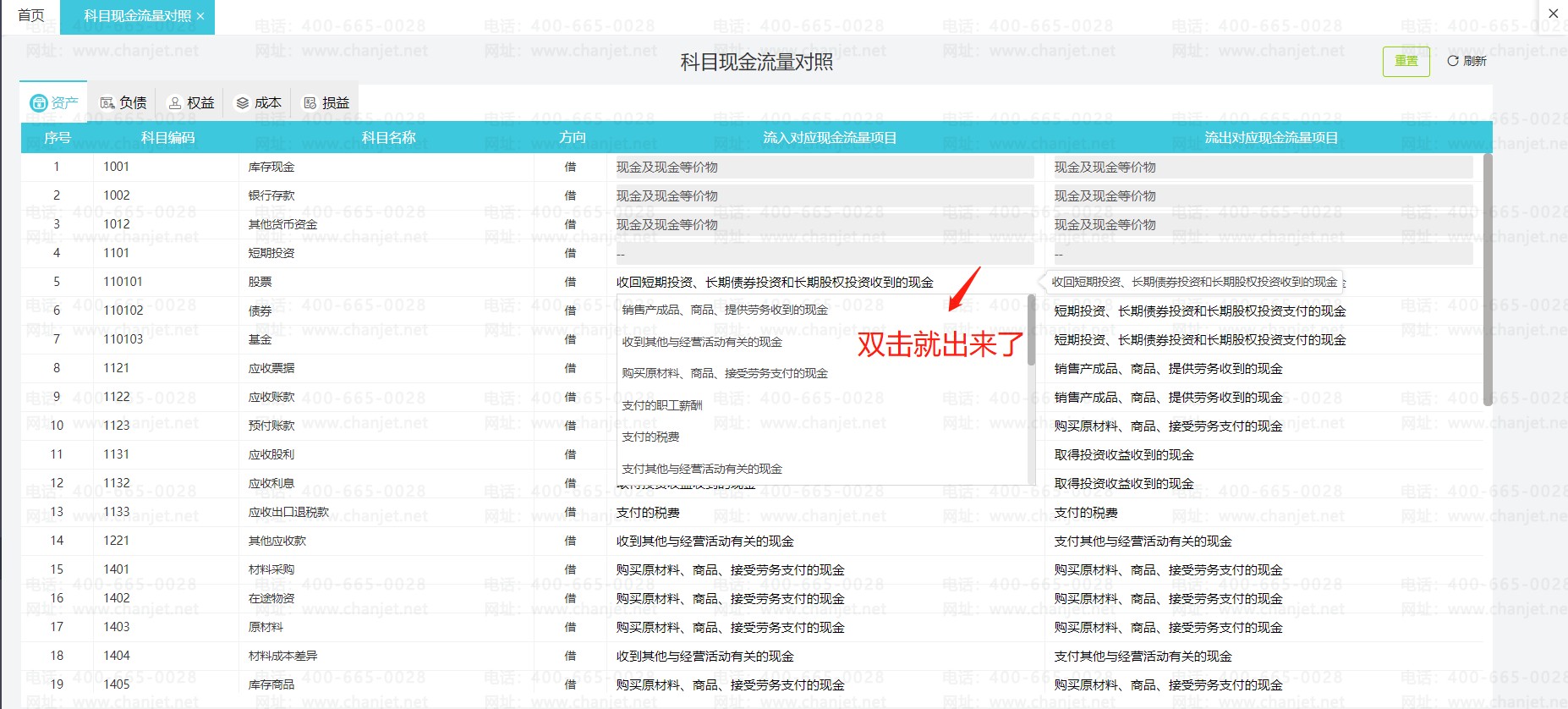Close the 科目现金流量对照 tab
Screen dimensions: 1568x709
(x=200, y=16)
